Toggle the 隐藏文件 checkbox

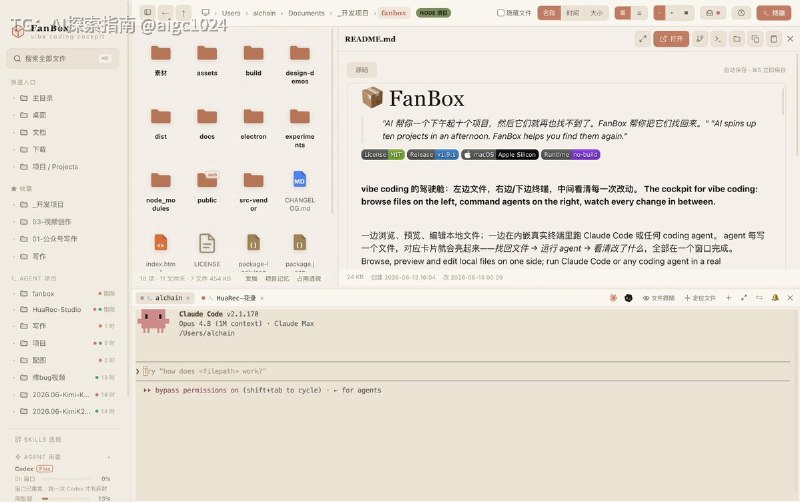501,13
